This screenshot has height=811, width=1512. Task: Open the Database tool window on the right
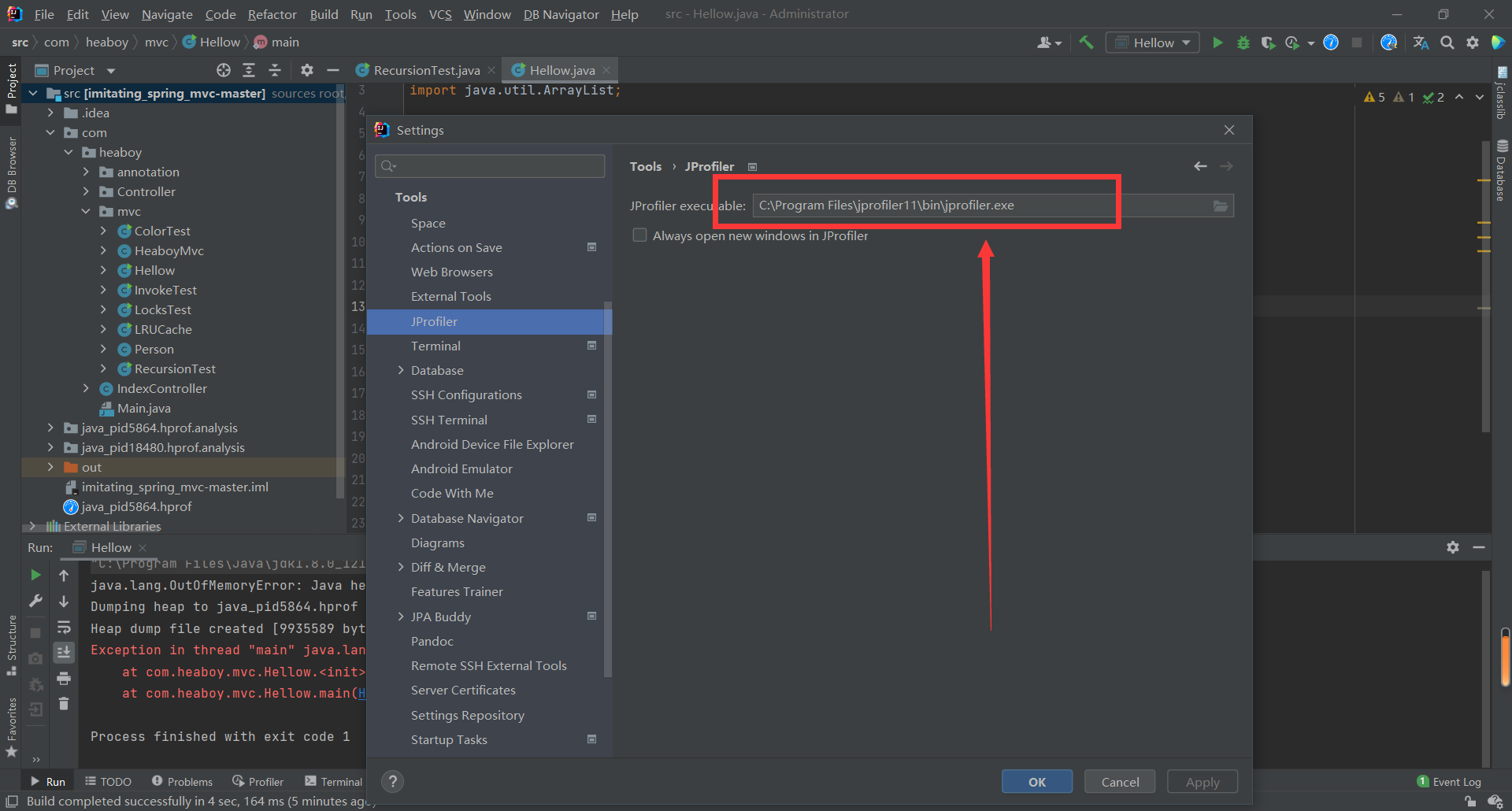point(1501,169)
